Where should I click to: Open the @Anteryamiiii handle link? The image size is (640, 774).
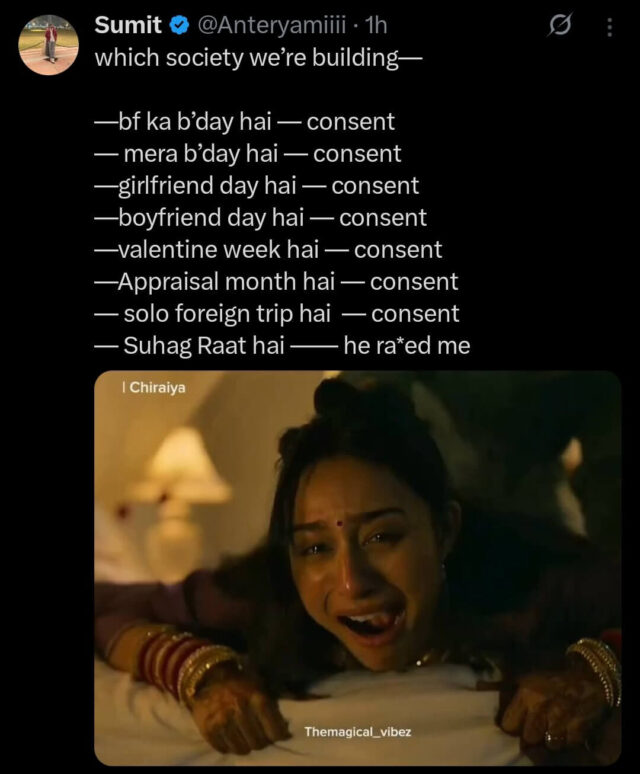[272, 26]
